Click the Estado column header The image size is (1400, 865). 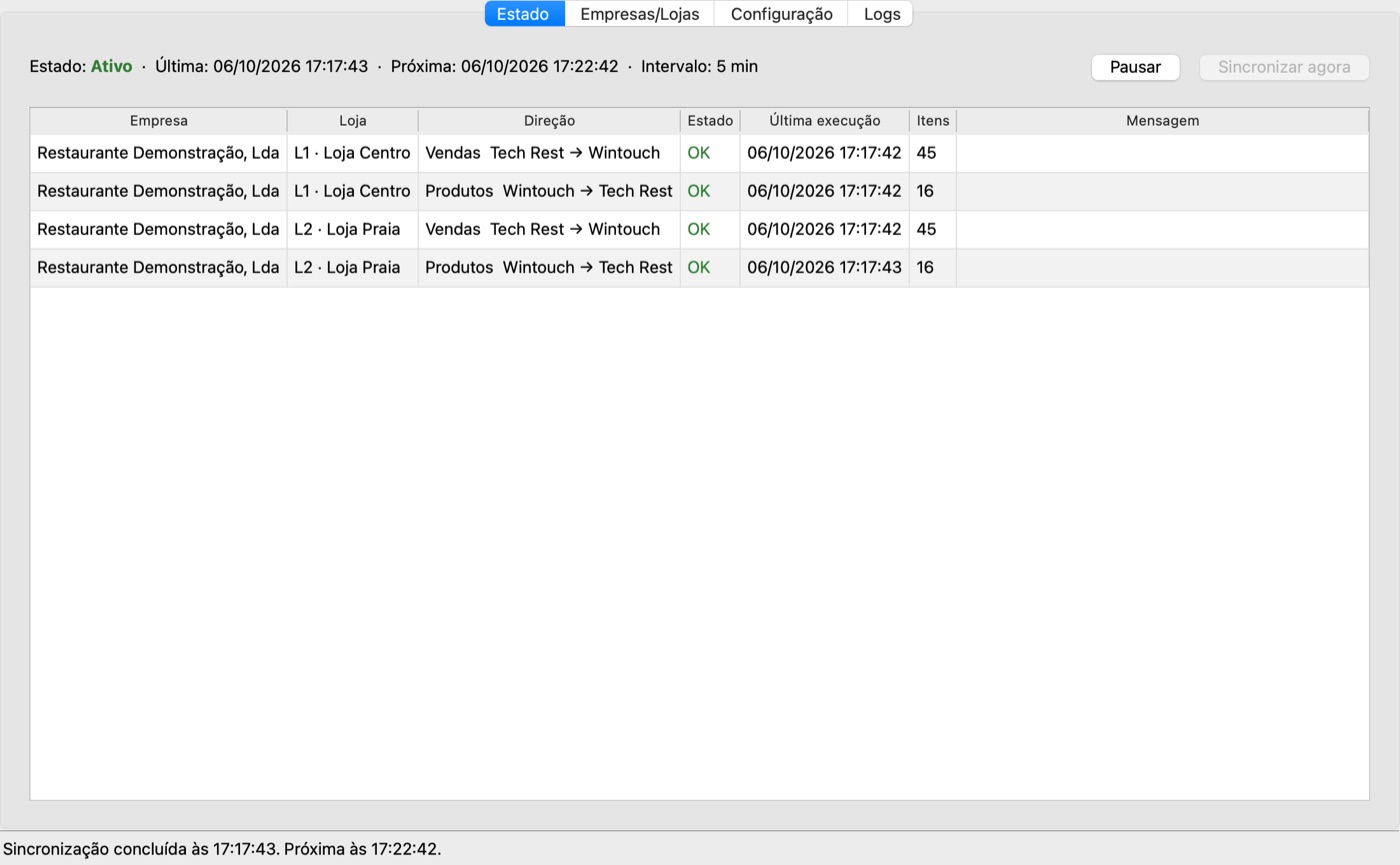tap(710, 121)
